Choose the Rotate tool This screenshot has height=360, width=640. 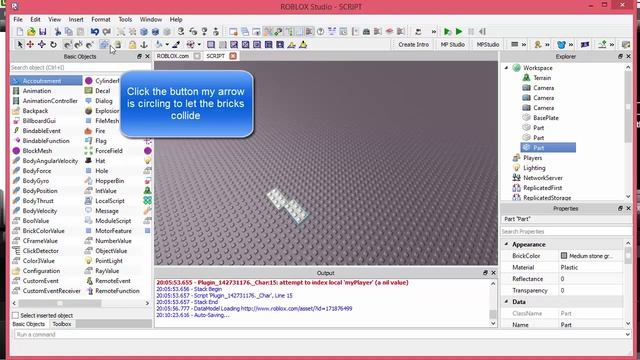coord(53,44)
